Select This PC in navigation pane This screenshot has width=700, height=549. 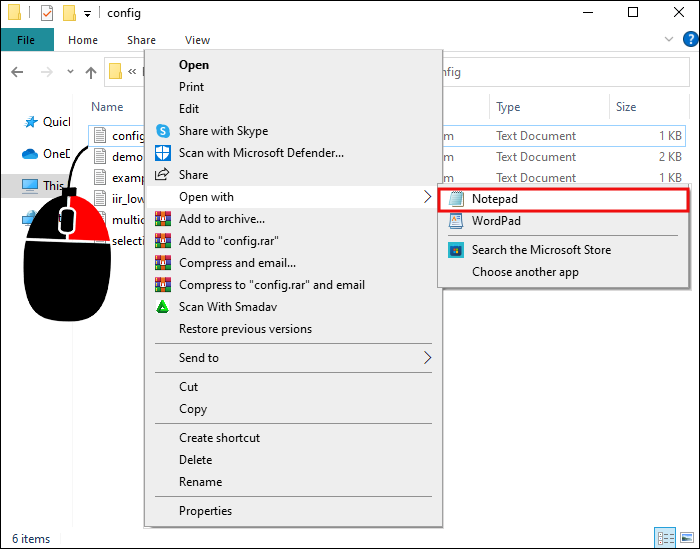(42, 185)
